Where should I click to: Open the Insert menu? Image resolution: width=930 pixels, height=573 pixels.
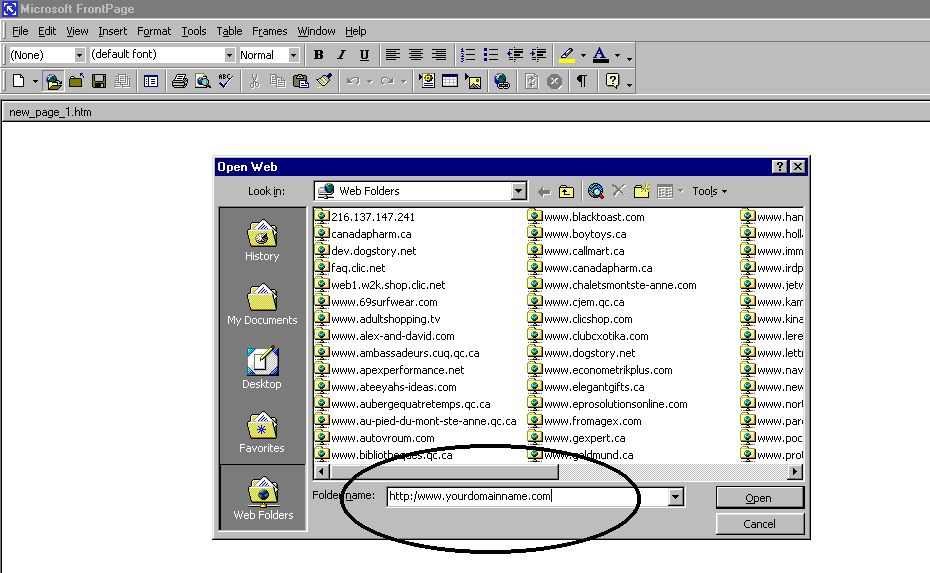click(x=113, y=31)
